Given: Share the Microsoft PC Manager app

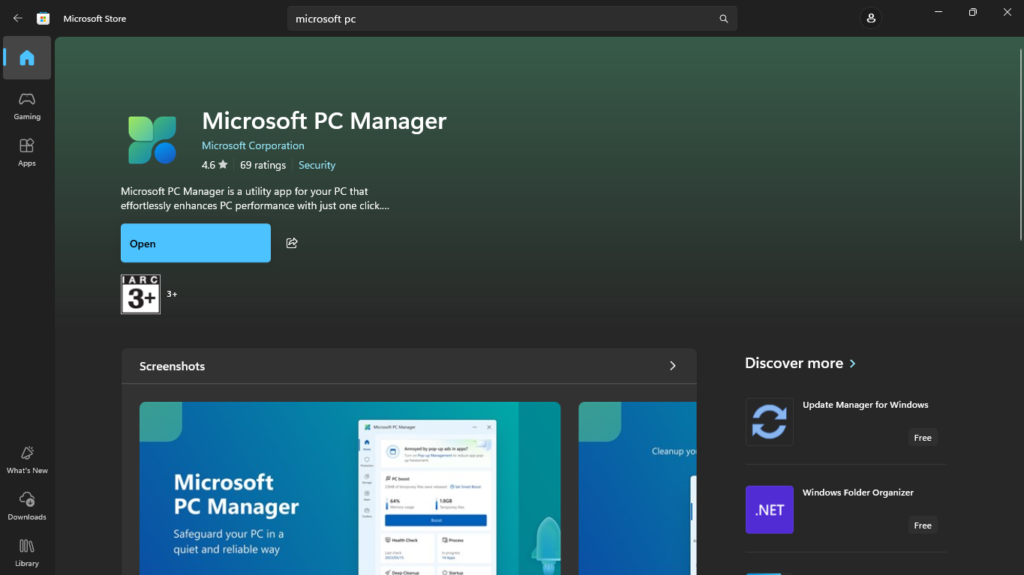Looking at the screenshot, I should [x=292, y=243].
